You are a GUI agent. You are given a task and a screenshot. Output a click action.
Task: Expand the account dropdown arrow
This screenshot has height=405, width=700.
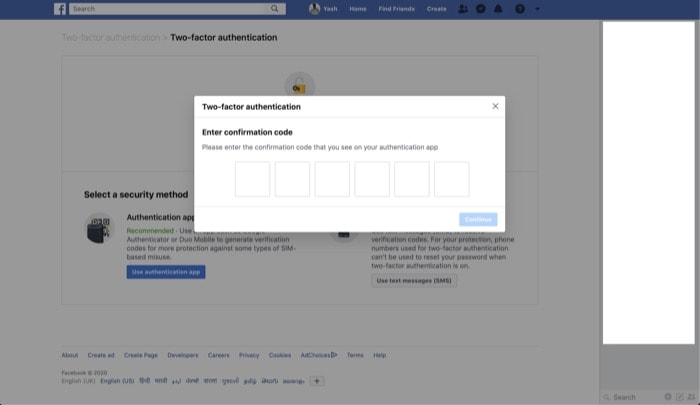coord(537,9)
